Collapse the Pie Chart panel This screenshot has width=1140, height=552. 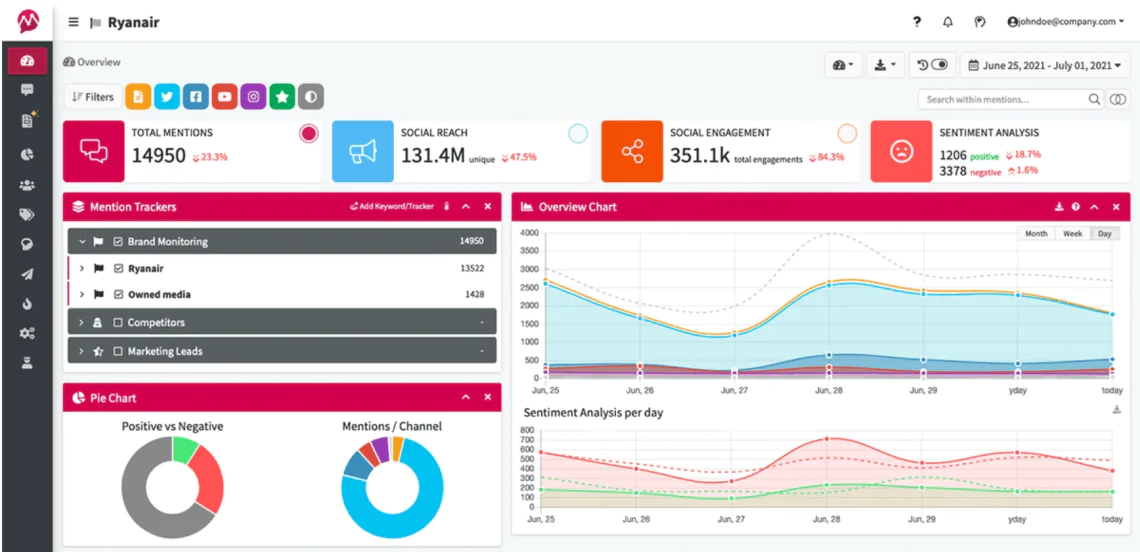pyautogui.click(x=465, y=398)
